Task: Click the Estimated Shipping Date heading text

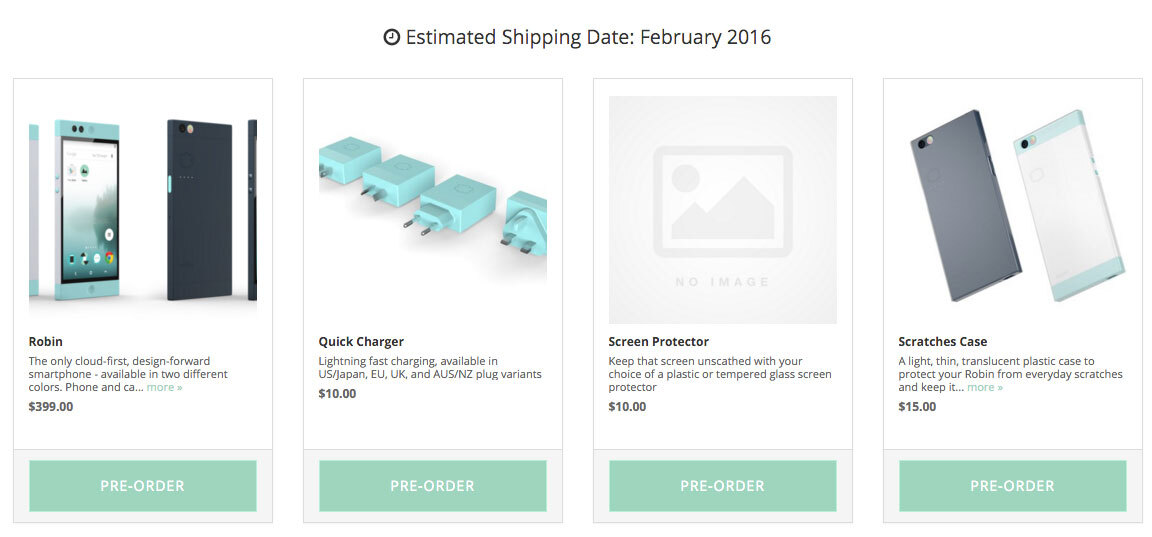Action: [x=588, y=38]
